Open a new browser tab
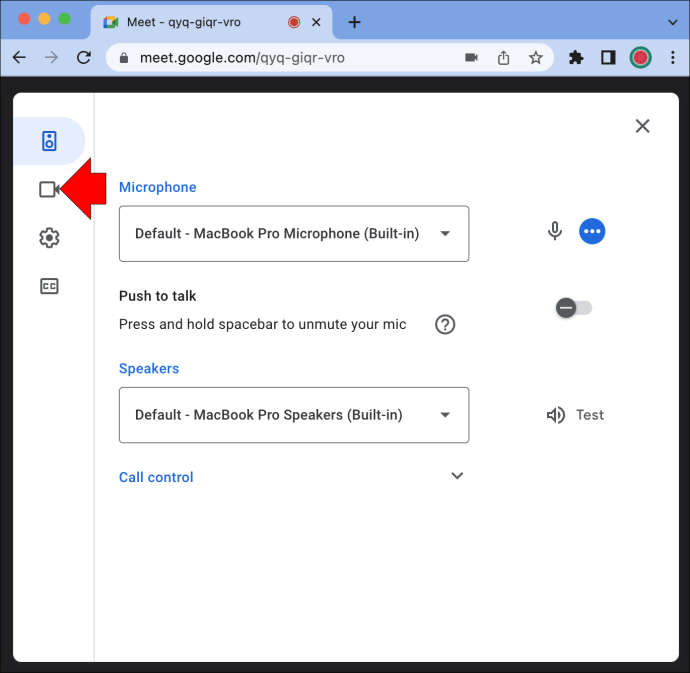The height and width of the screenshot is (673, 690). coord(354,22)
